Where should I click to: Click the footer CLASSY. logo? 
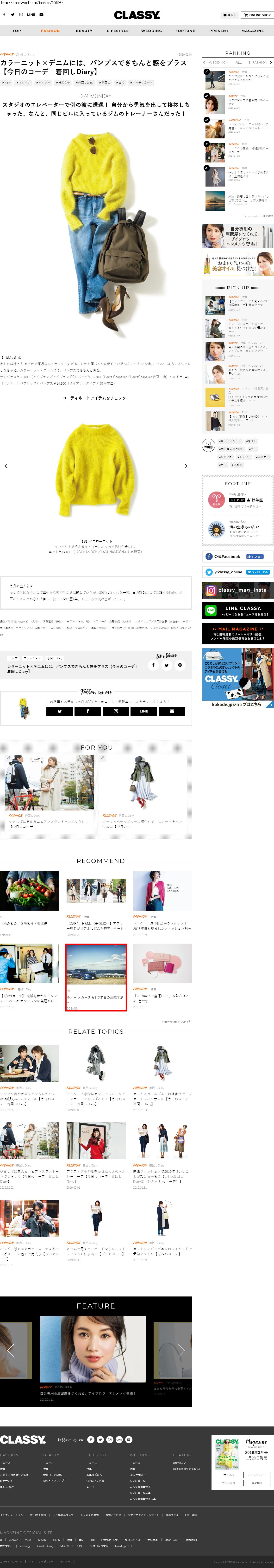[x=23, y=1439]
